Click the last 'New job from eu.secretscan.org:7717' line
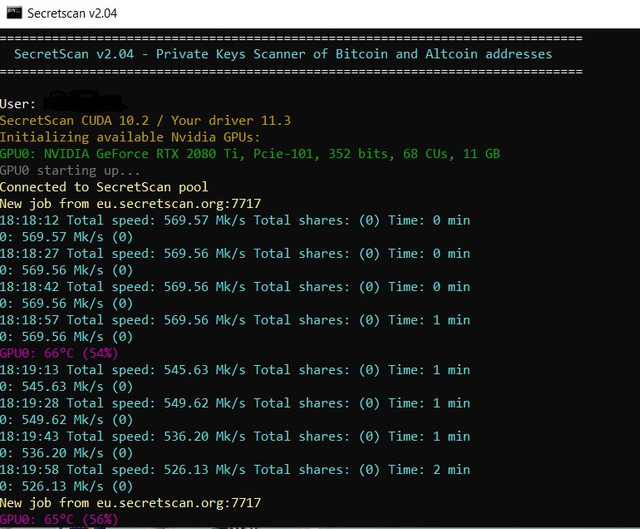 pyautogui.click(x=130, y=503)
